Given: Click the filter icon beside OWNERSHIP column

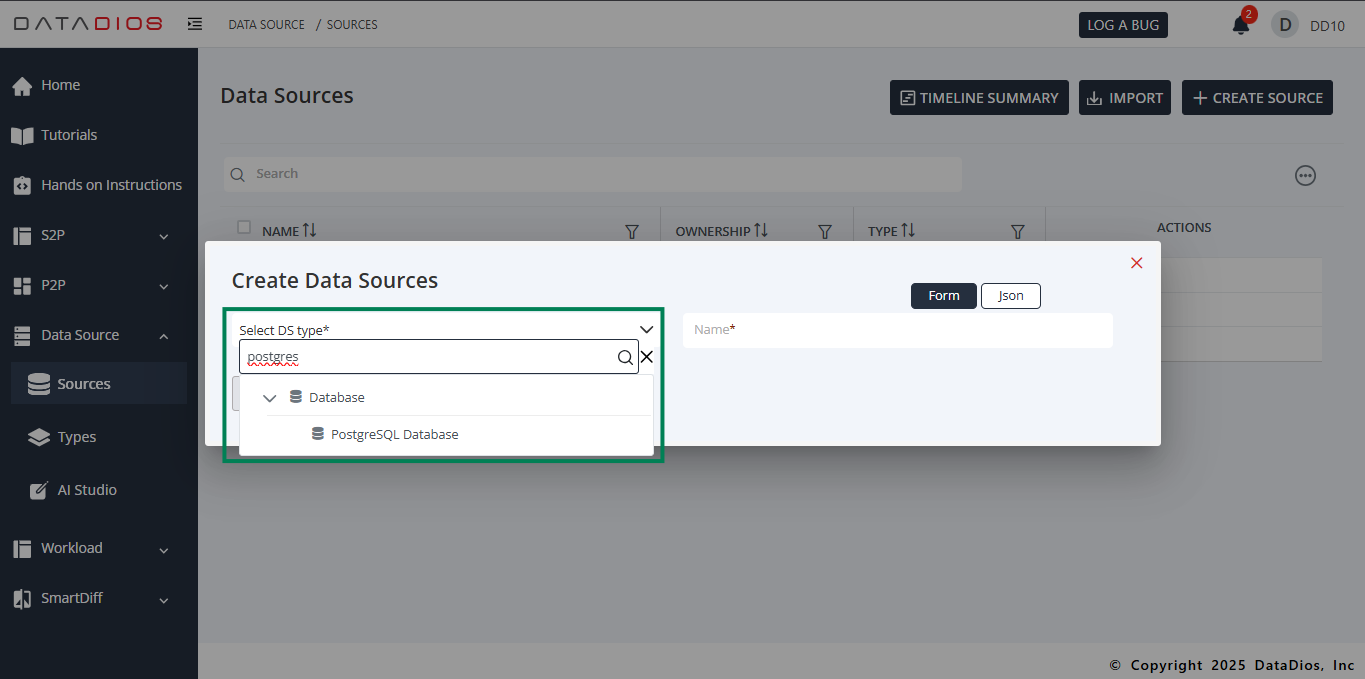Looking at the screenshot, I should click(824, 231).
